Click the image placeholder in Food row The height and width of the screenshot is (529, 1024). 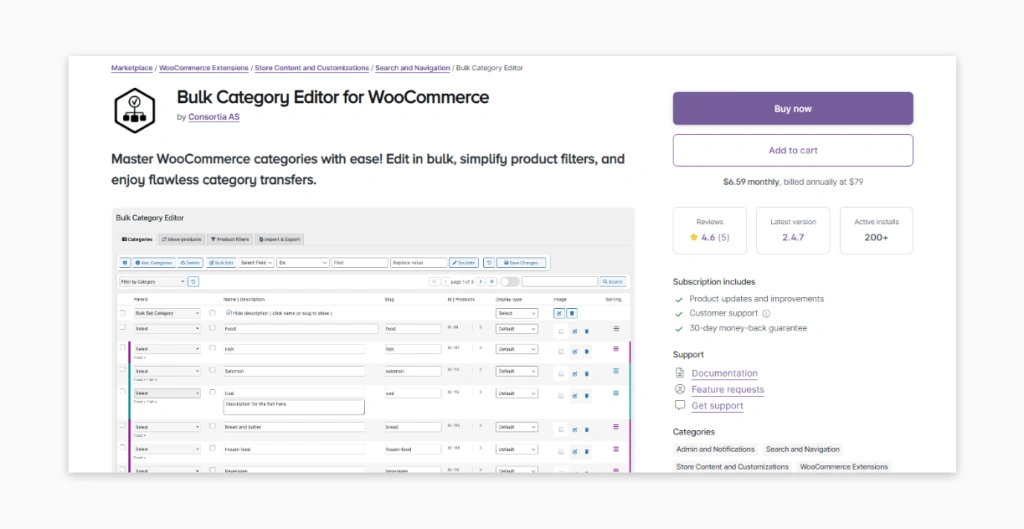(560, 331)
